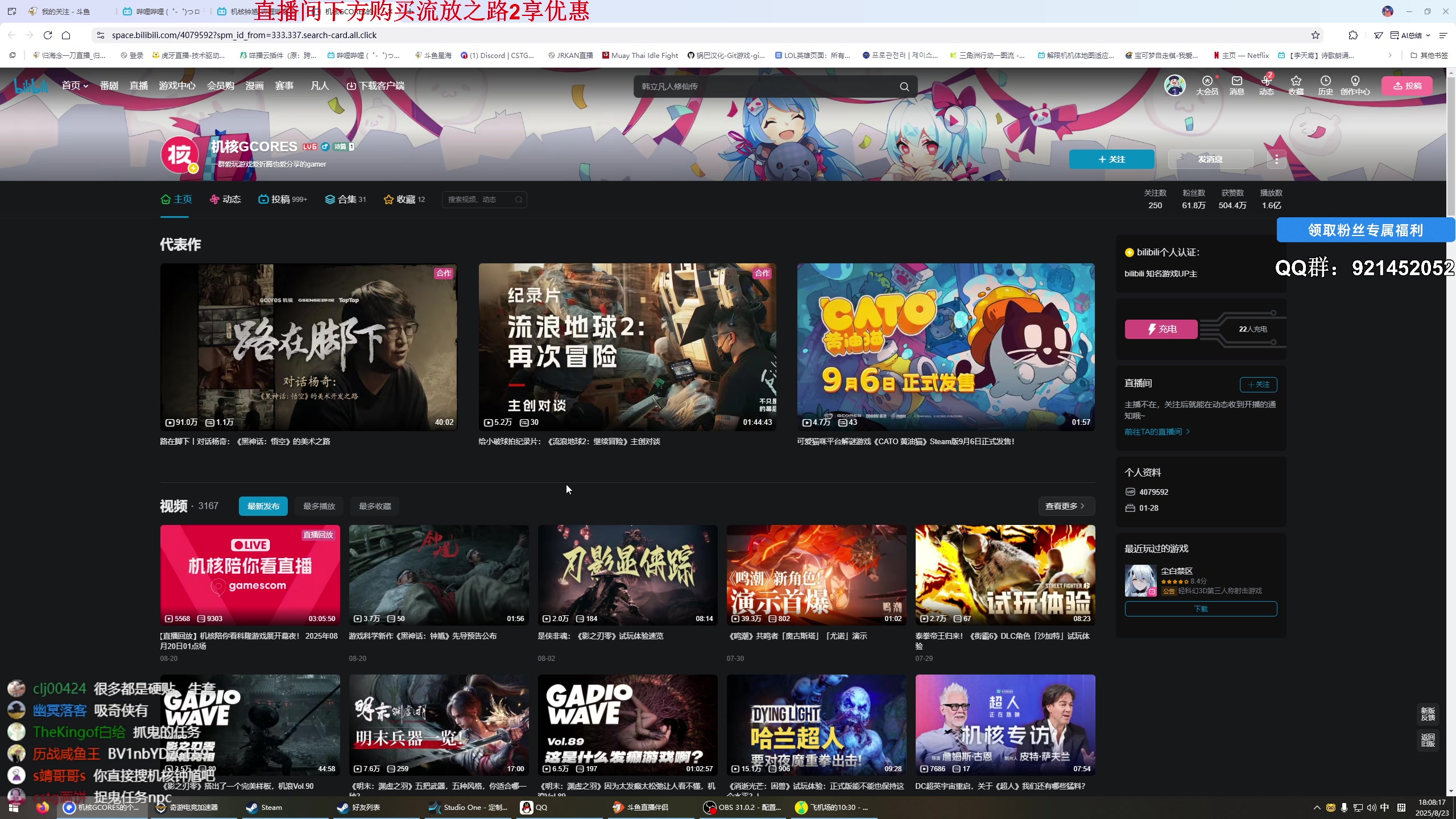Open Firefox from the taskbar
The width and height of the screenshot is (1456, 819).
coord(43,808)
